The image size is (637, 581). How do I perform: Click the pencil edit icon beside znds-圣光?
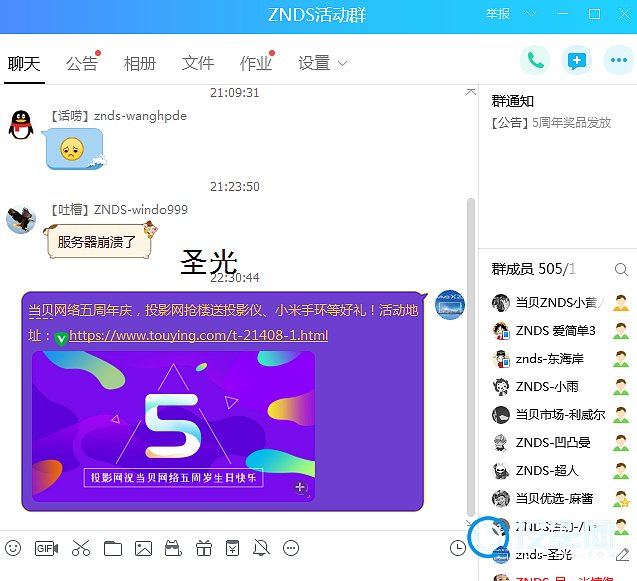(622, 555)
